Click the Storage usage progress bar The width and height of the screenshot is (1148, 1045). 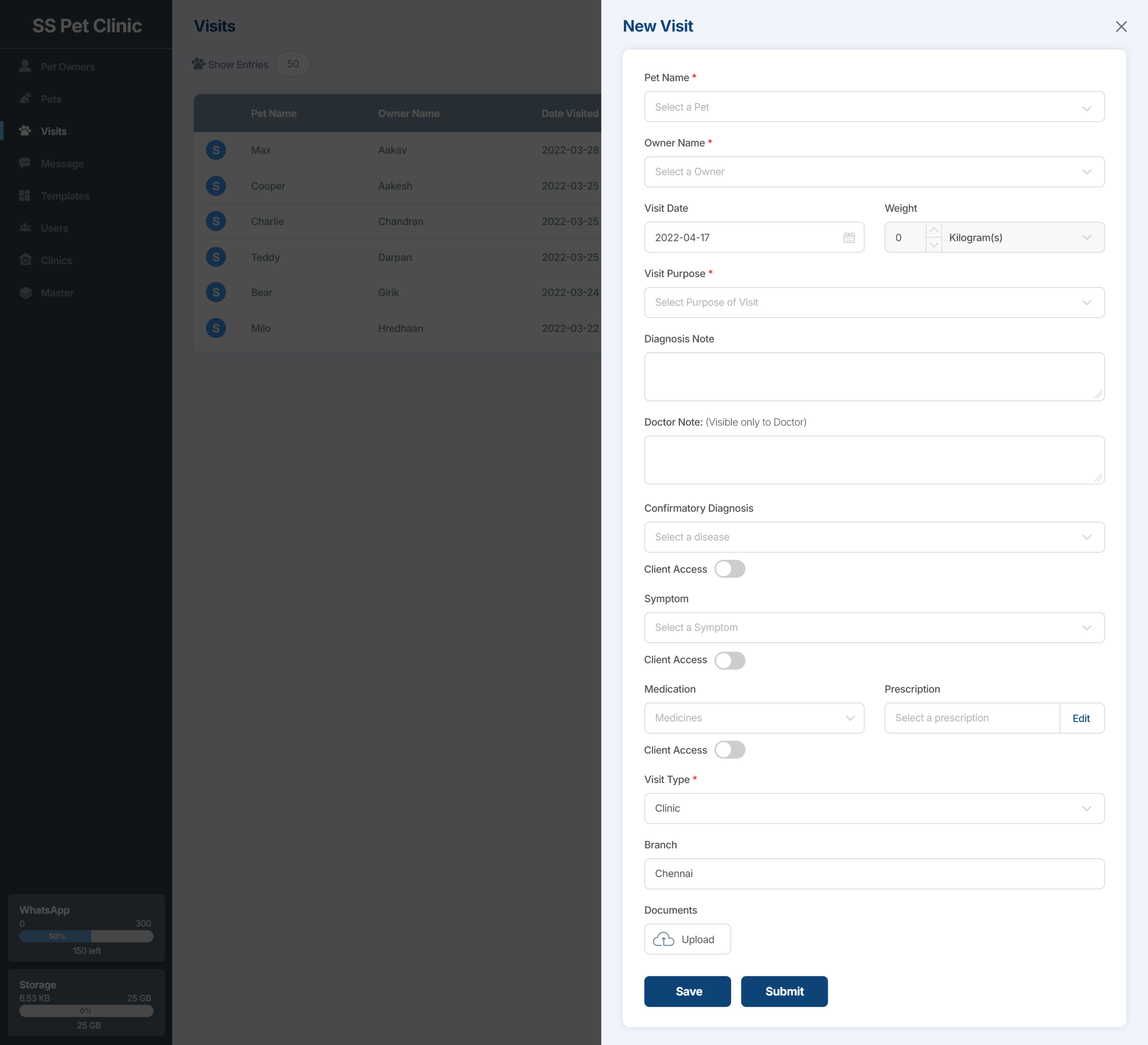87,1011
